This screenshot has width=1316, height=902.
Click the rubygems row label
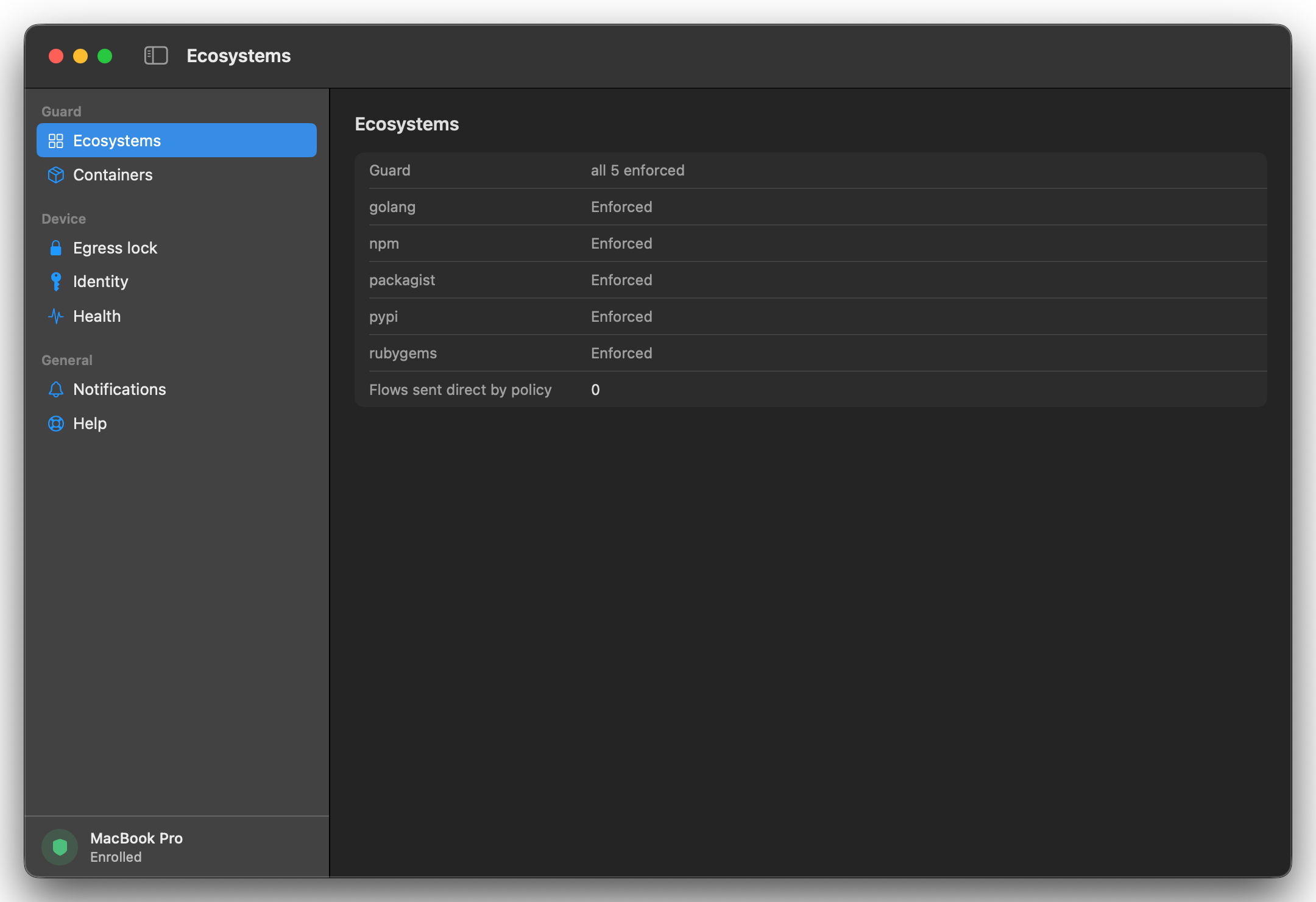(x=403, y=353)
